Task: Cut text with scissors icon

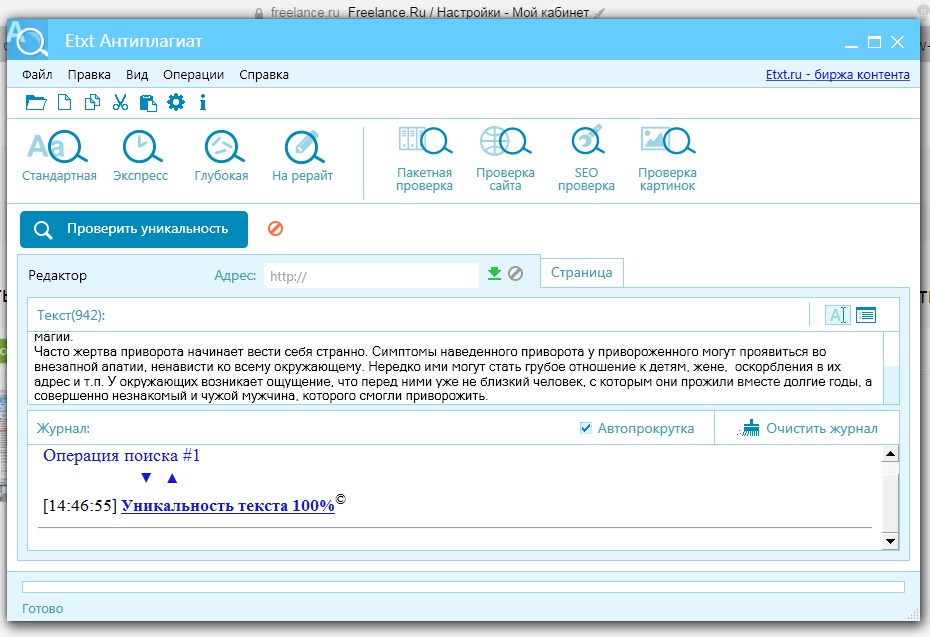Action: click(x=120, y=103)
